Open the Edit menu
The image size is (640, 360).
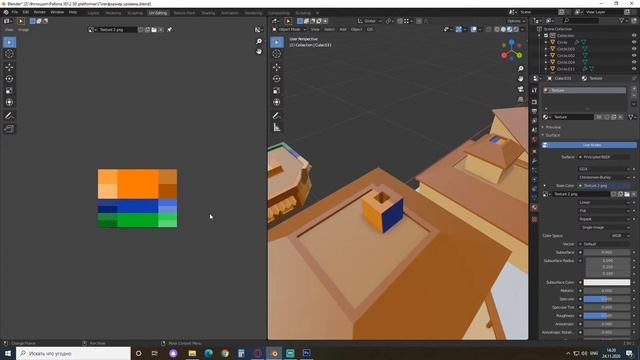point(26,12)
